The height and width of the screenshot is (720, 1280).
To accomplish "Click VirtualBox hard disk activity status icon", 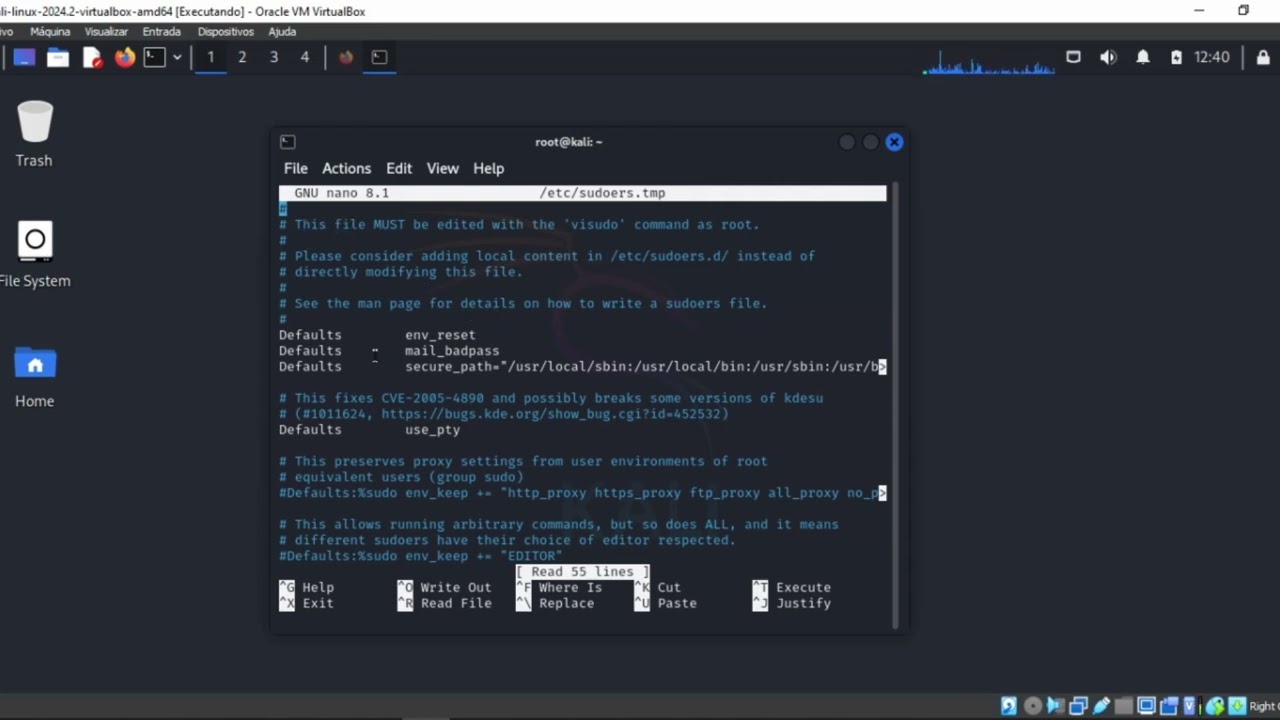I will pyautogui.click(x=1009, y=706).
